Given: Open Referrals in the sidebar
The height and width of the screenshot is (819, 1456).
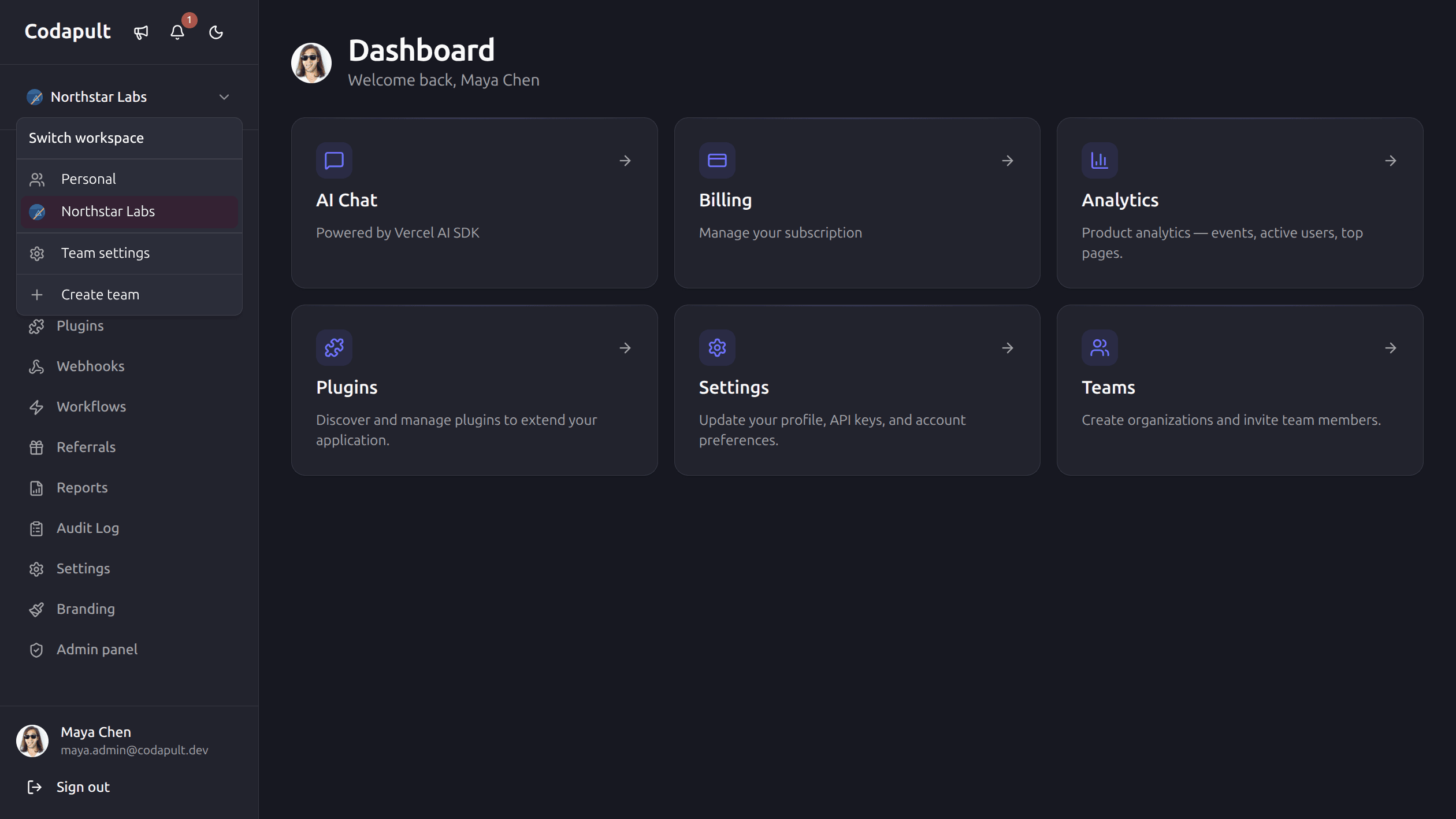Looking at the screenshot, I should [129, 447].
